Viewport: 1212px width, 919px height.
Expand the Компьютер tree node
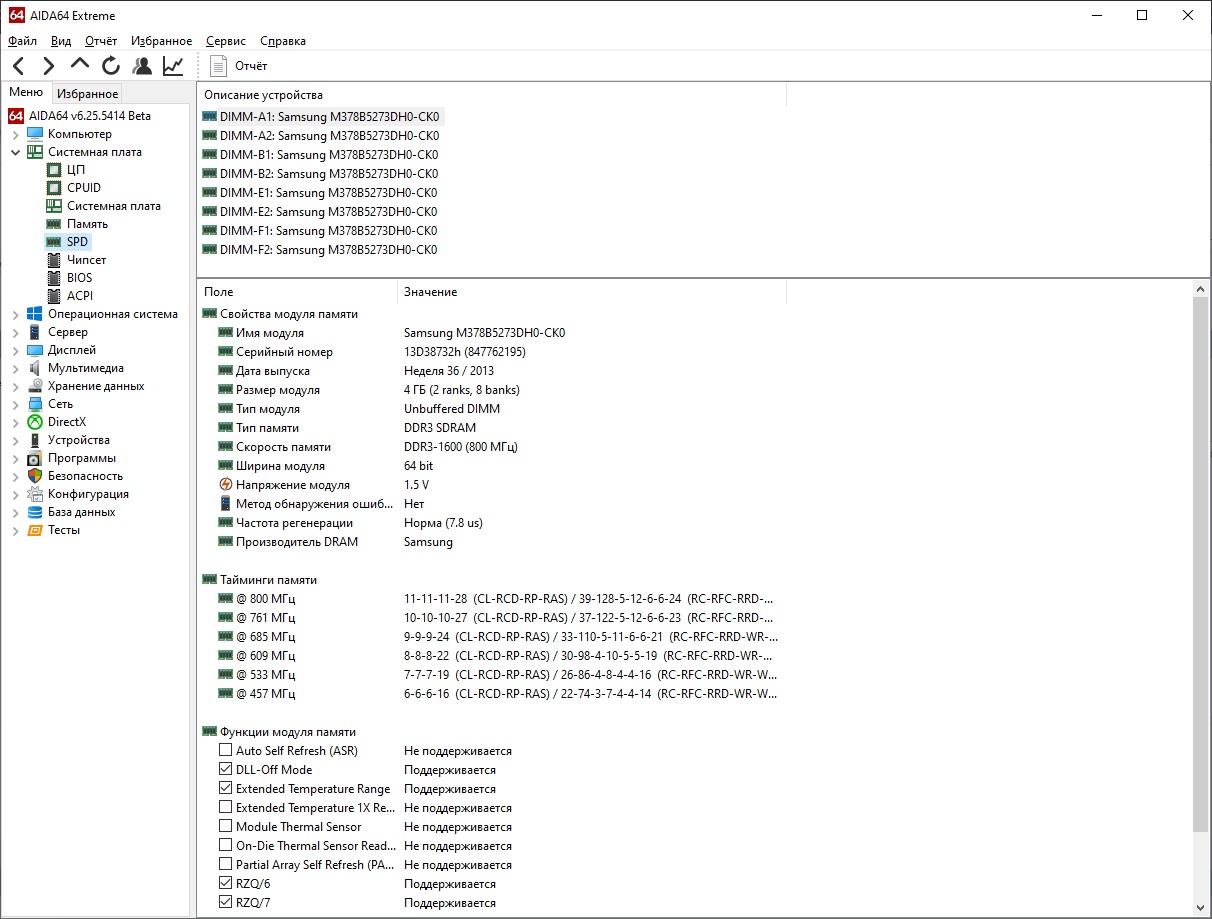15,134
